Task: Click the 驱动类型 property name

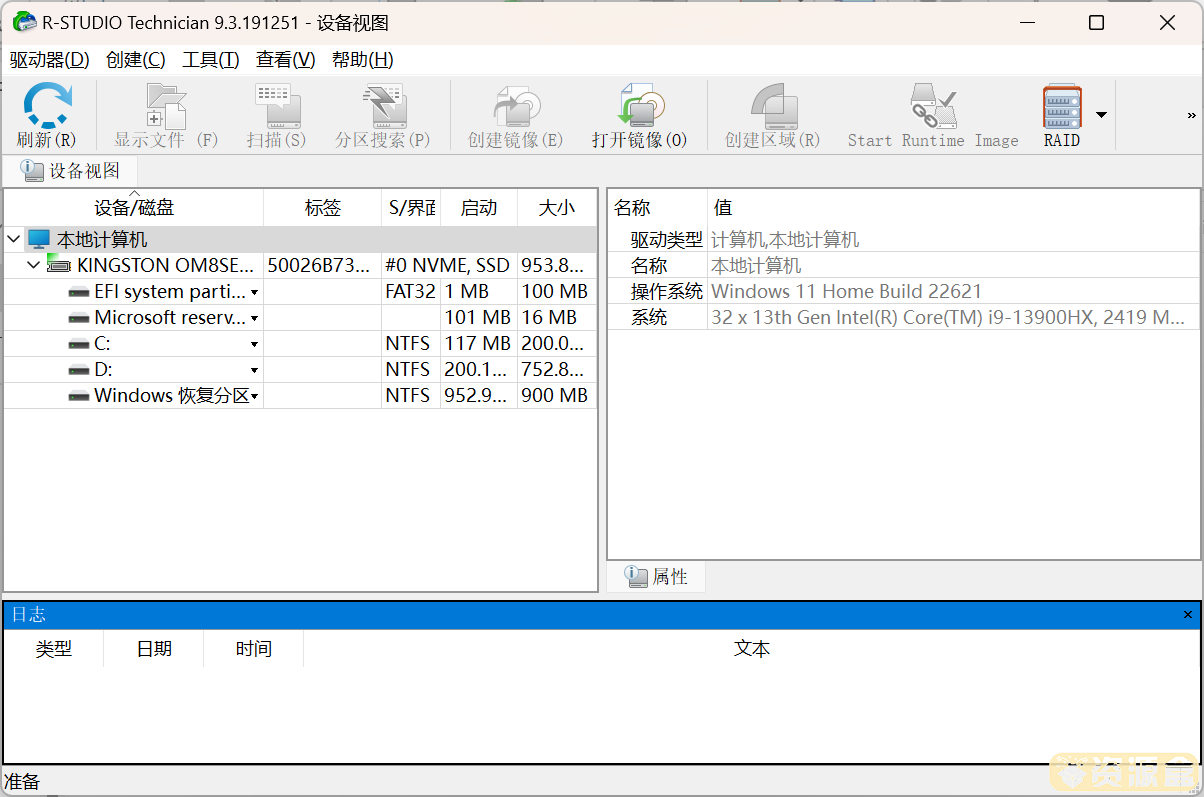Action: (x=666, y=240)
